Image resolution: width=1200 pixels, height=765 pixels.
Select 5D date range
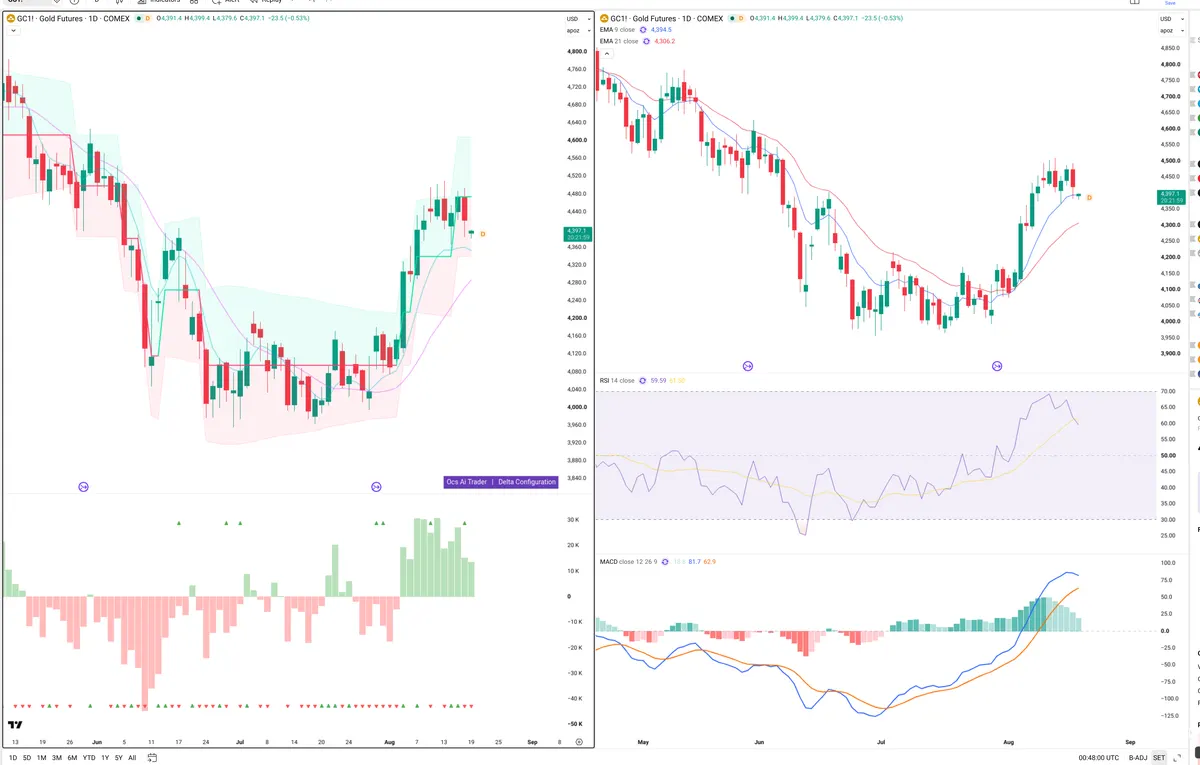tap(26, 758)
